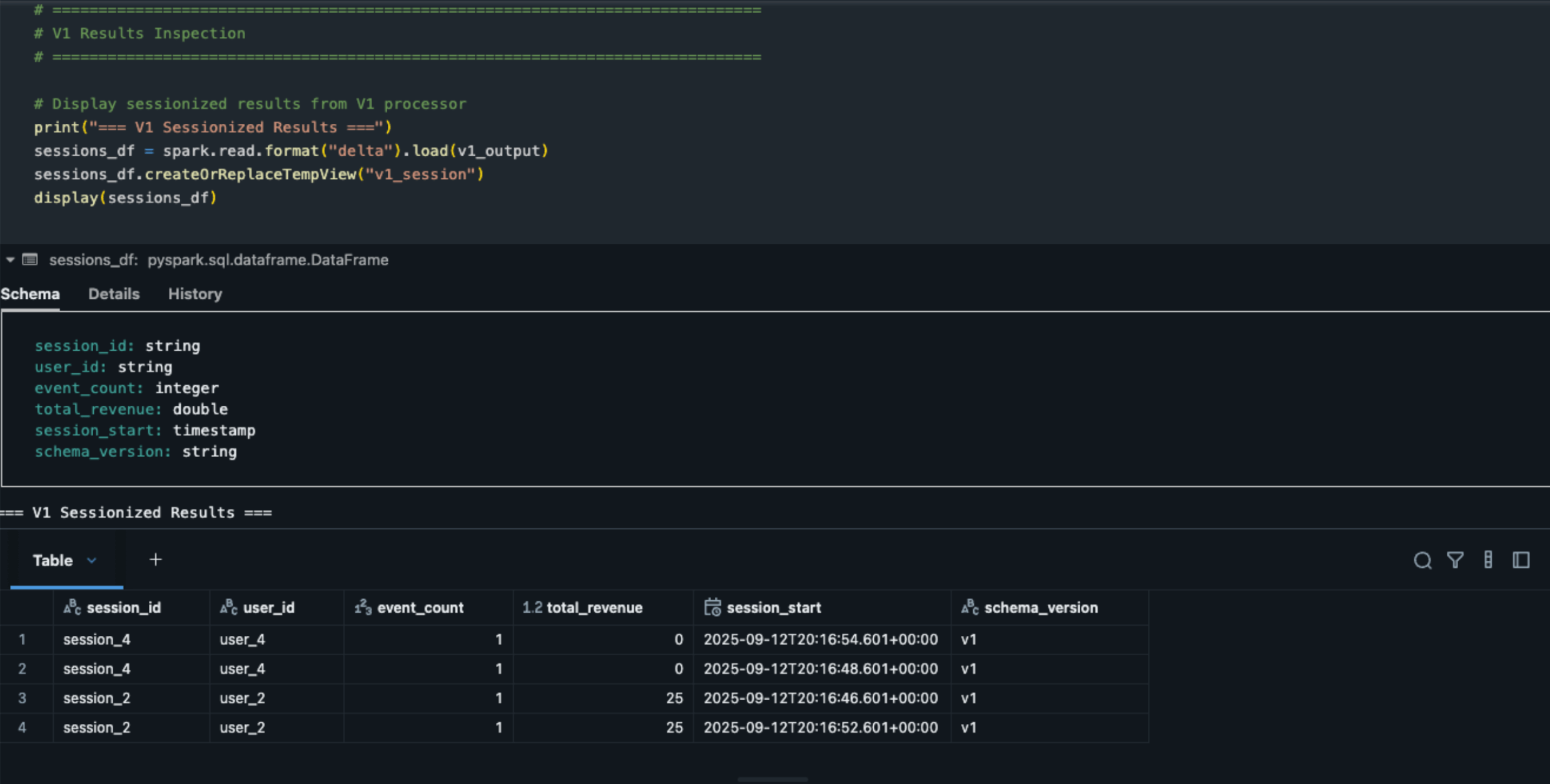Click the plus icon to add visualization
The width and height of the screenshot is (1550, 784).
coord(156,560)
